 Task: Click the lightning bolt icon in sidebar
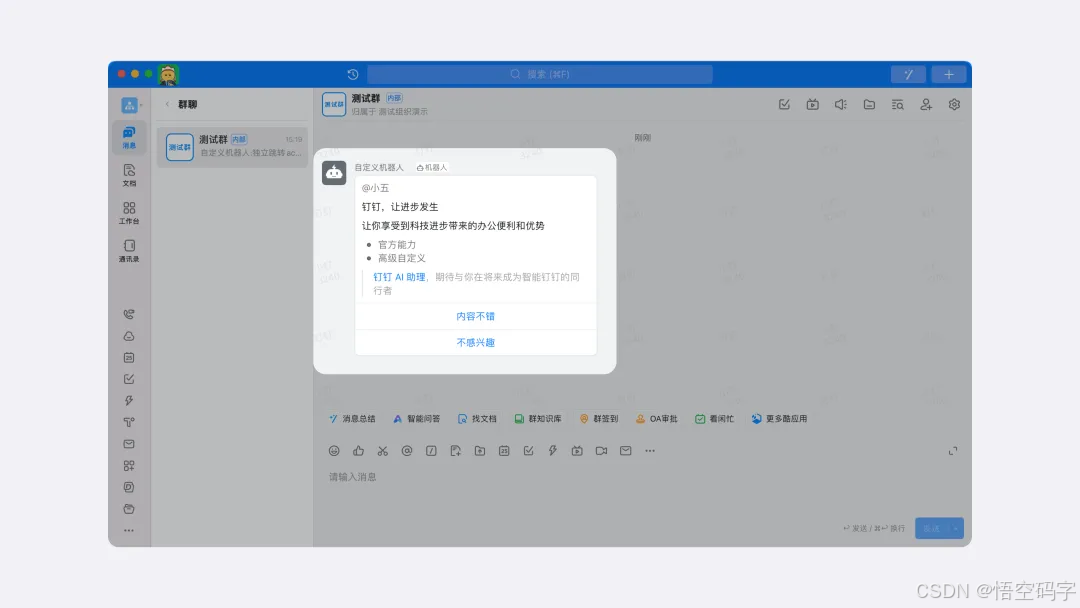(129, 401)
